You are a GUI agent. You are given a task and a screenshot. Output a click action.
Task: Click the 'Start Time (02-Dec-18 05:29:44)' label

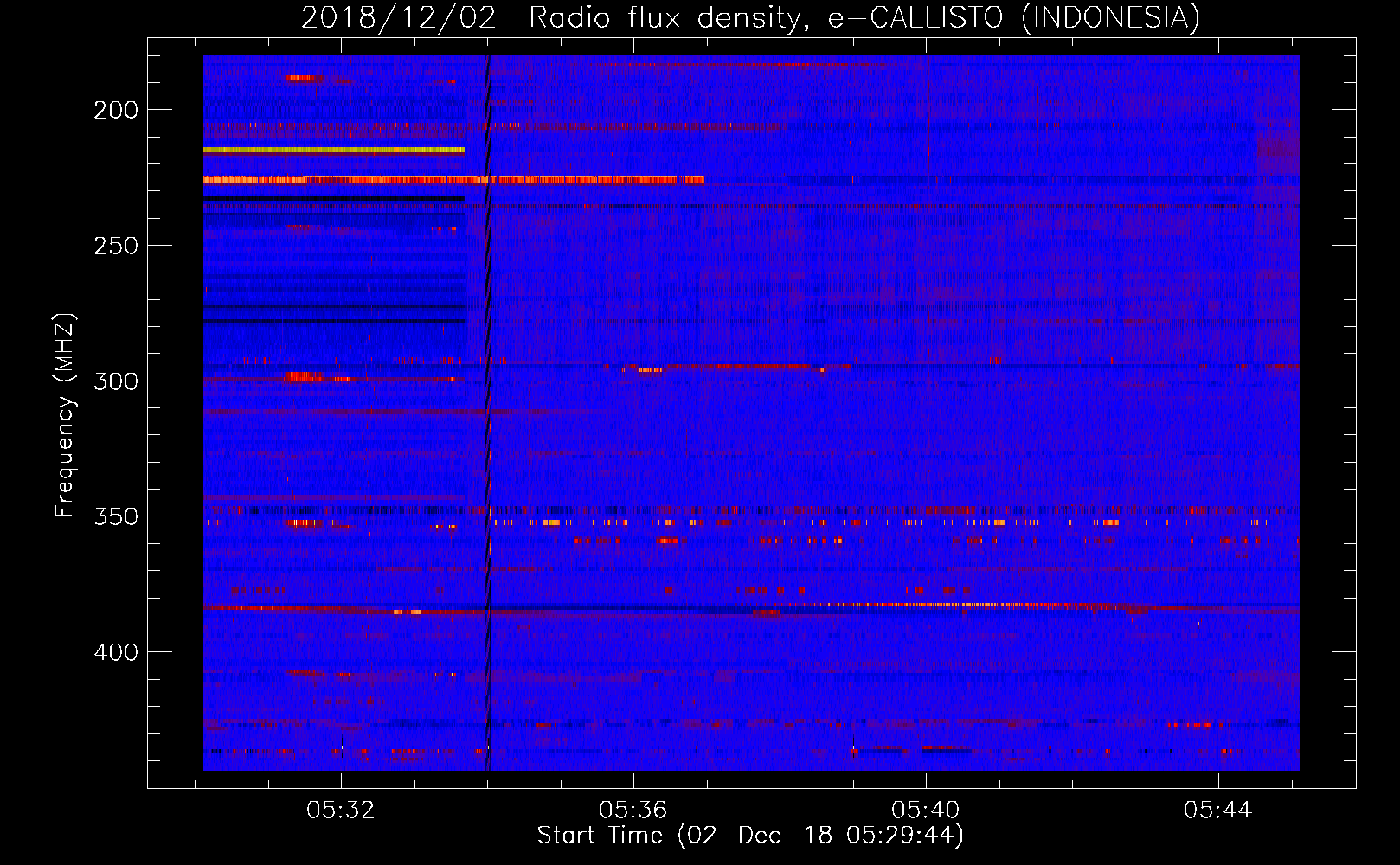[x=750, y=836]
